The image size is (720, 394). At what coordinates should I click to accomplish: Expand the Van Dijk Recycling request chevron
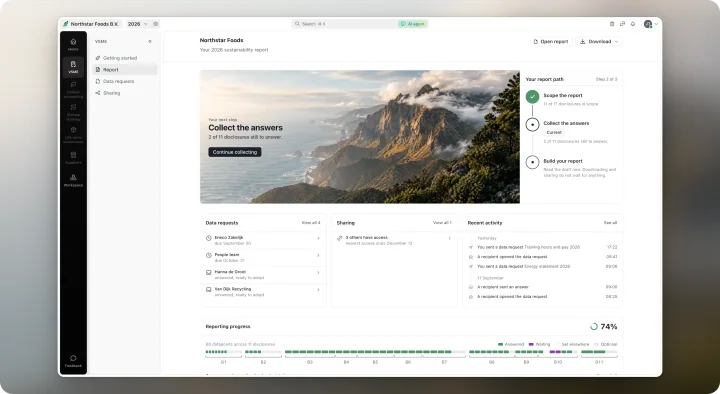tap(318, 289)
